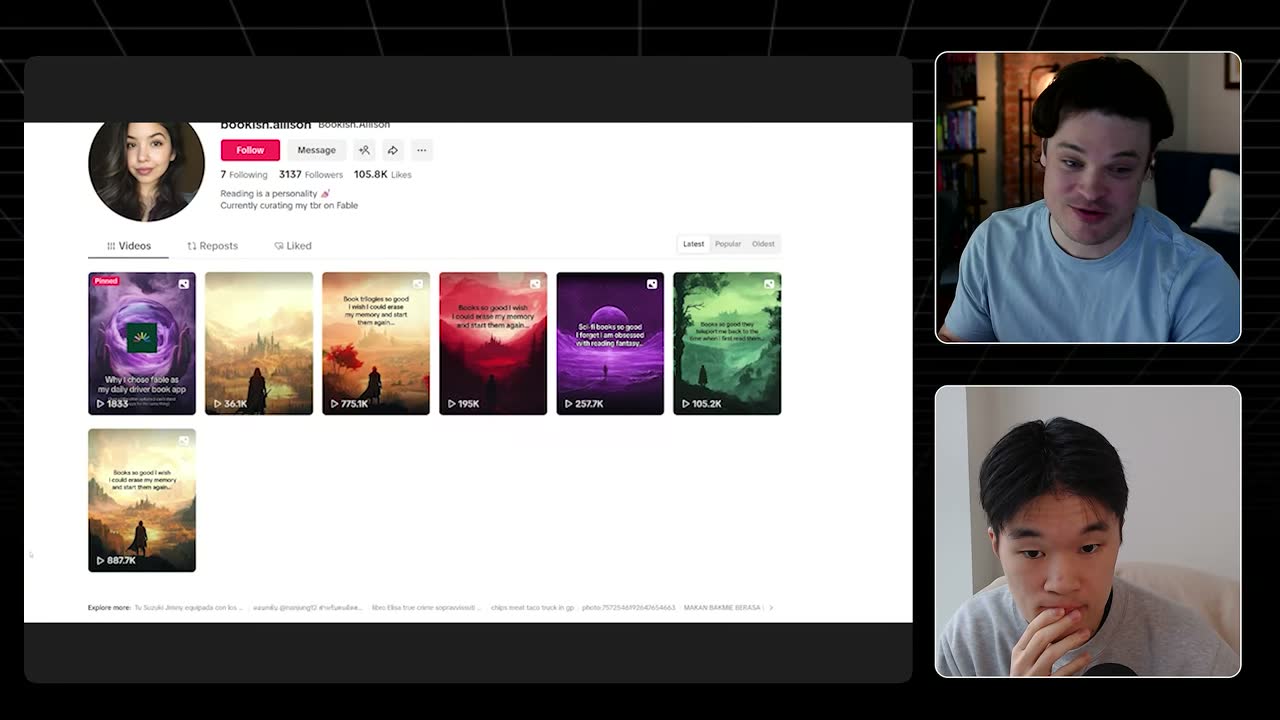
Task: Click the Message button
Action: pos(316,150)
